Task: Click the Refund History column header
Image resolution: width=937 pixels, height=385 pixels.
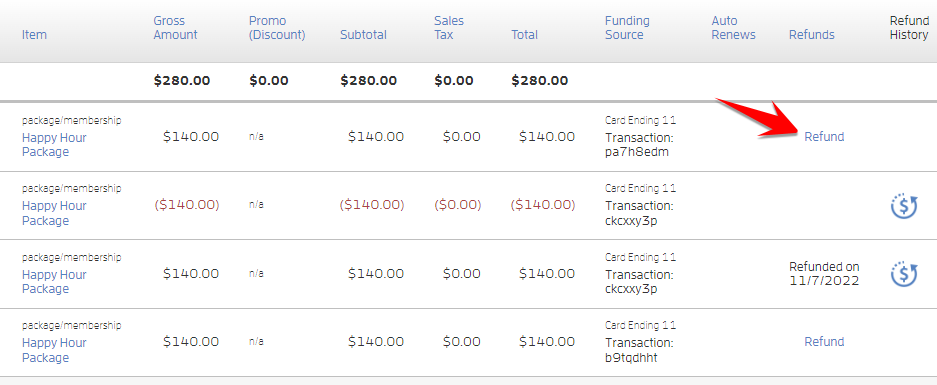Action: coord(909,28)
